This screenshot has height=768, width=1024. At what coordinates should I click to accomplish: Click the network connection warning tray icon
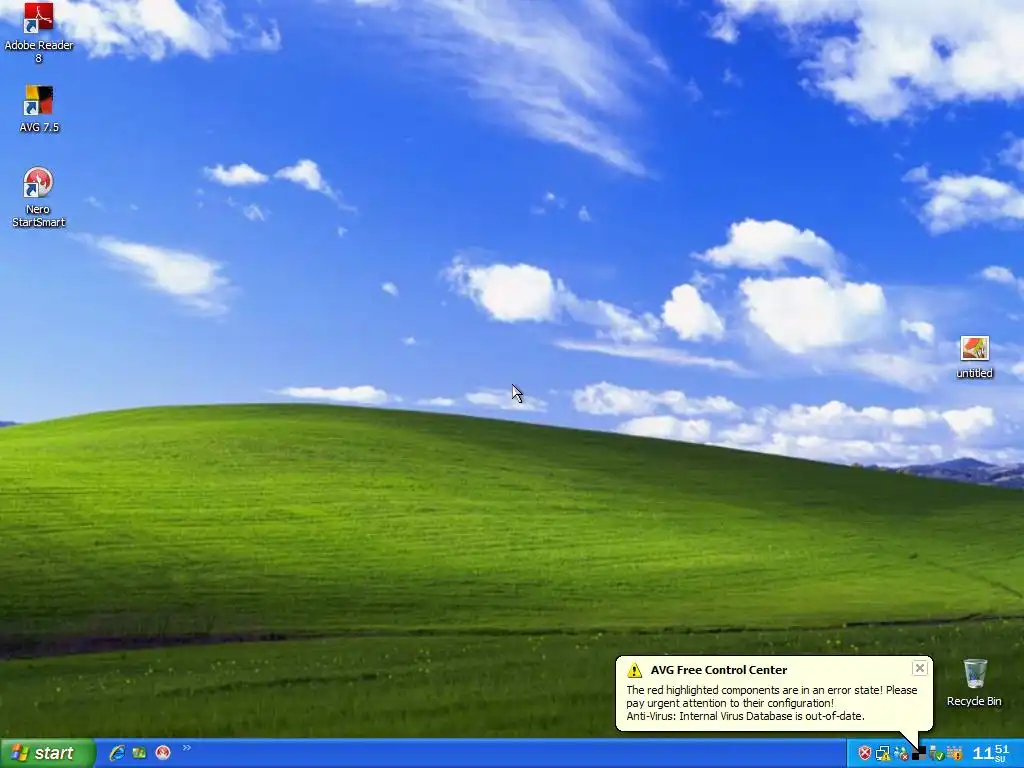[x=883, y=753]
